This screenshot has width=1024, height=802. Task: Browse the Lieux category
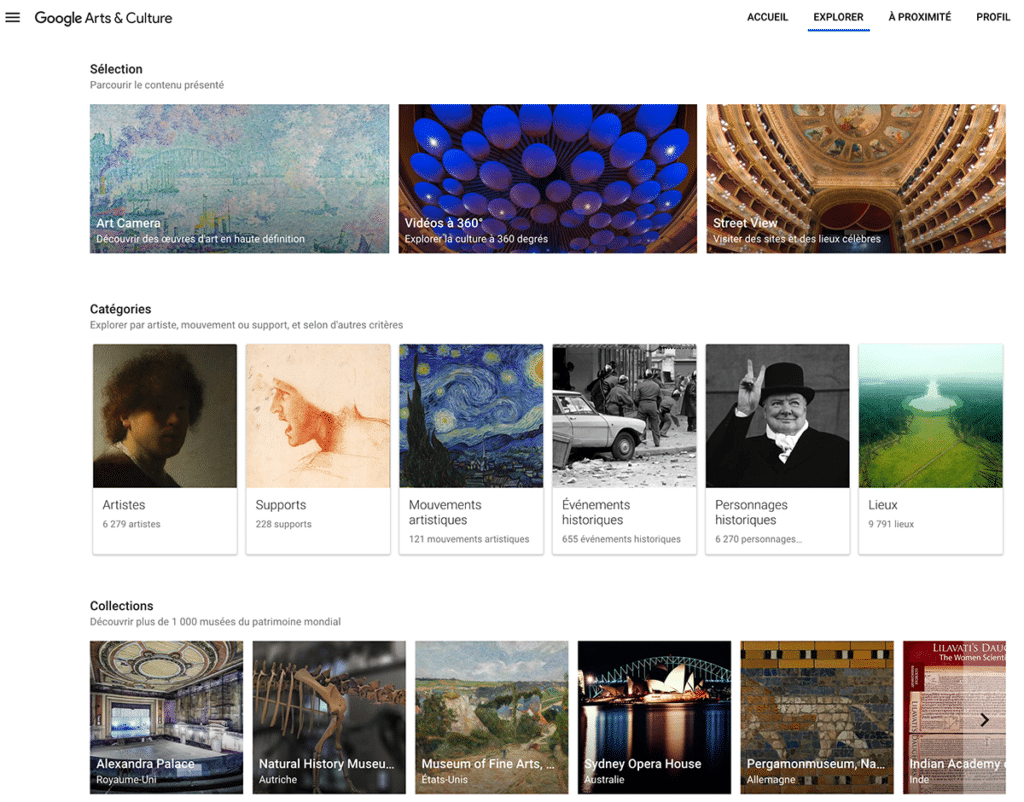(x=931, y=449)
